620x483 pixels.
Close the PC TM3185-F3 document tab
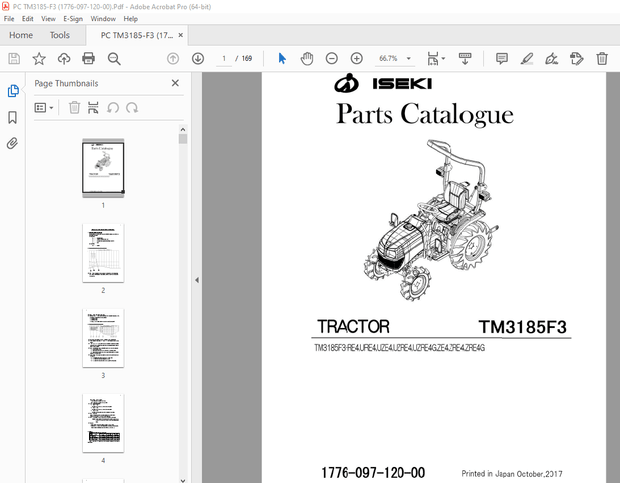coord(181,35)
